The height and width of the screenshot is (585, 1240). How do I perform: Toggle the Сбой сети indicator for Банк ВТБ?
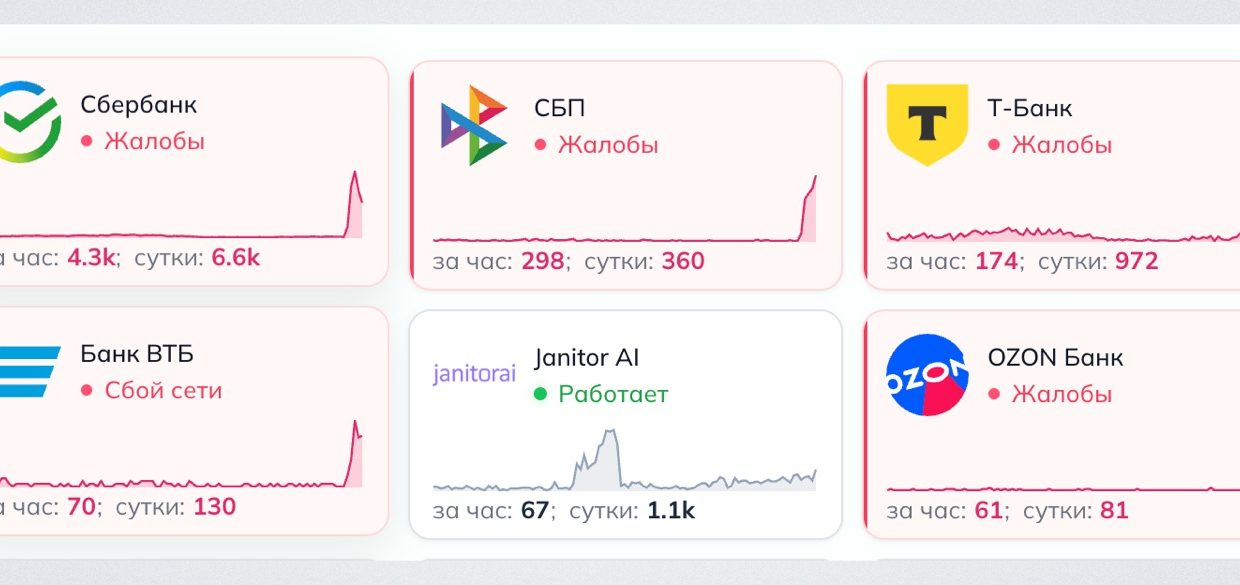[x=88, y=391]
